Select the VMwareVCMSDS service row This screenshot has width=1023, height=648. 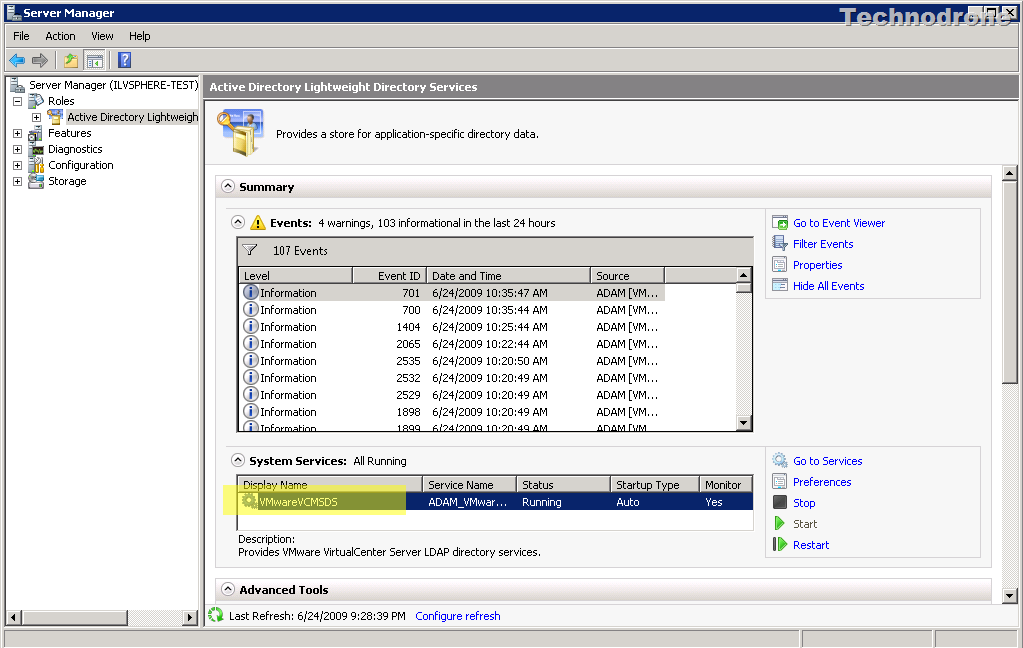point(495,502)
